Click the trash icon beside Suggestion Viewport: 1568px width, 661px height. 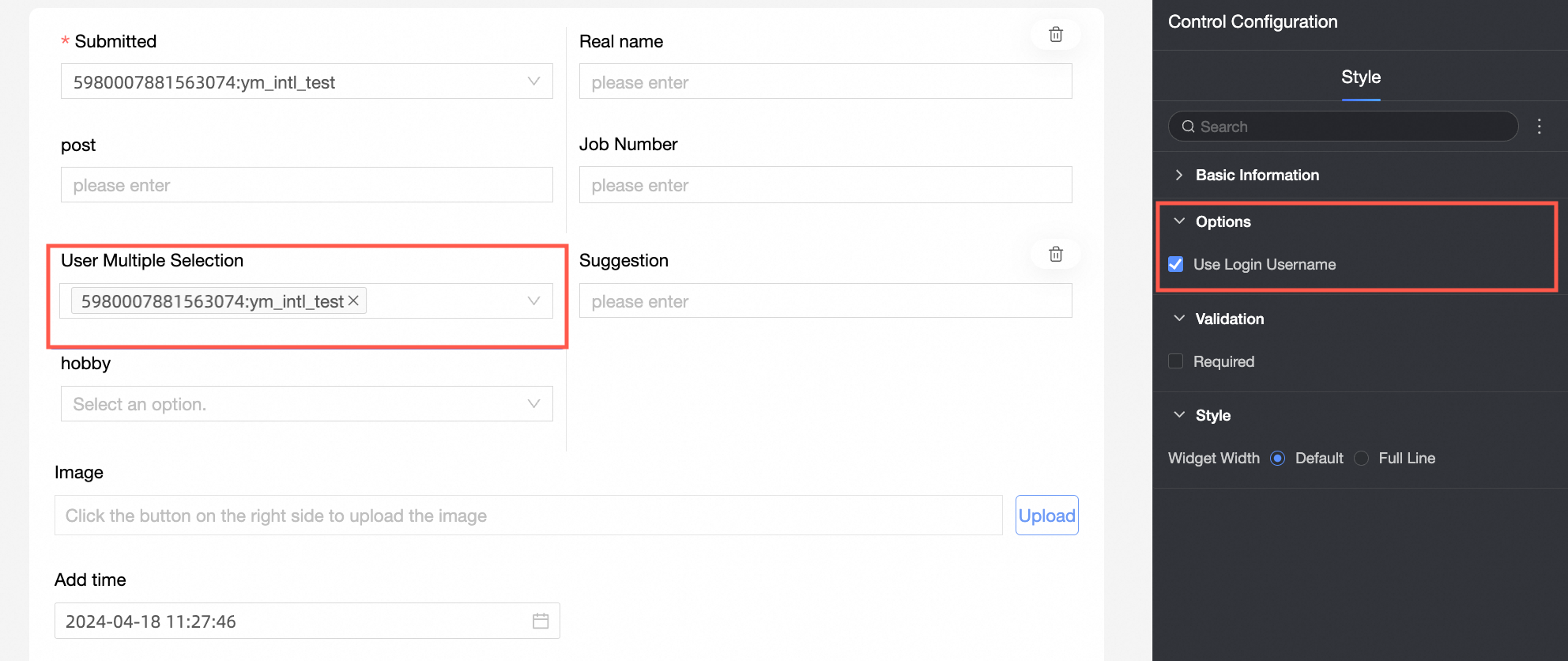(x=1055, y=255)
